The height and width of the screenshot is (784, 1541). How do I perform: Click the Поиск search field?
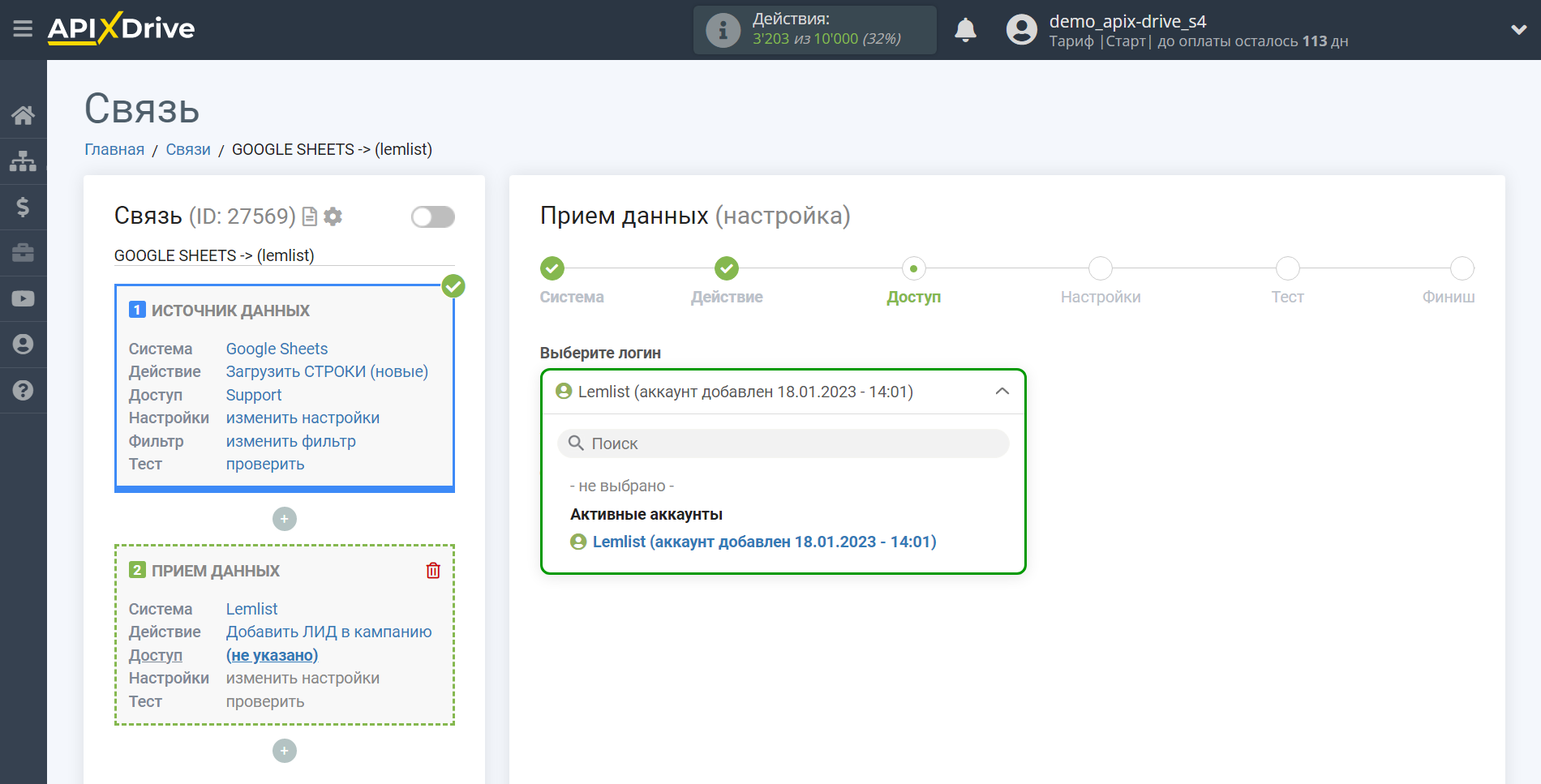[x=783, y=443]
